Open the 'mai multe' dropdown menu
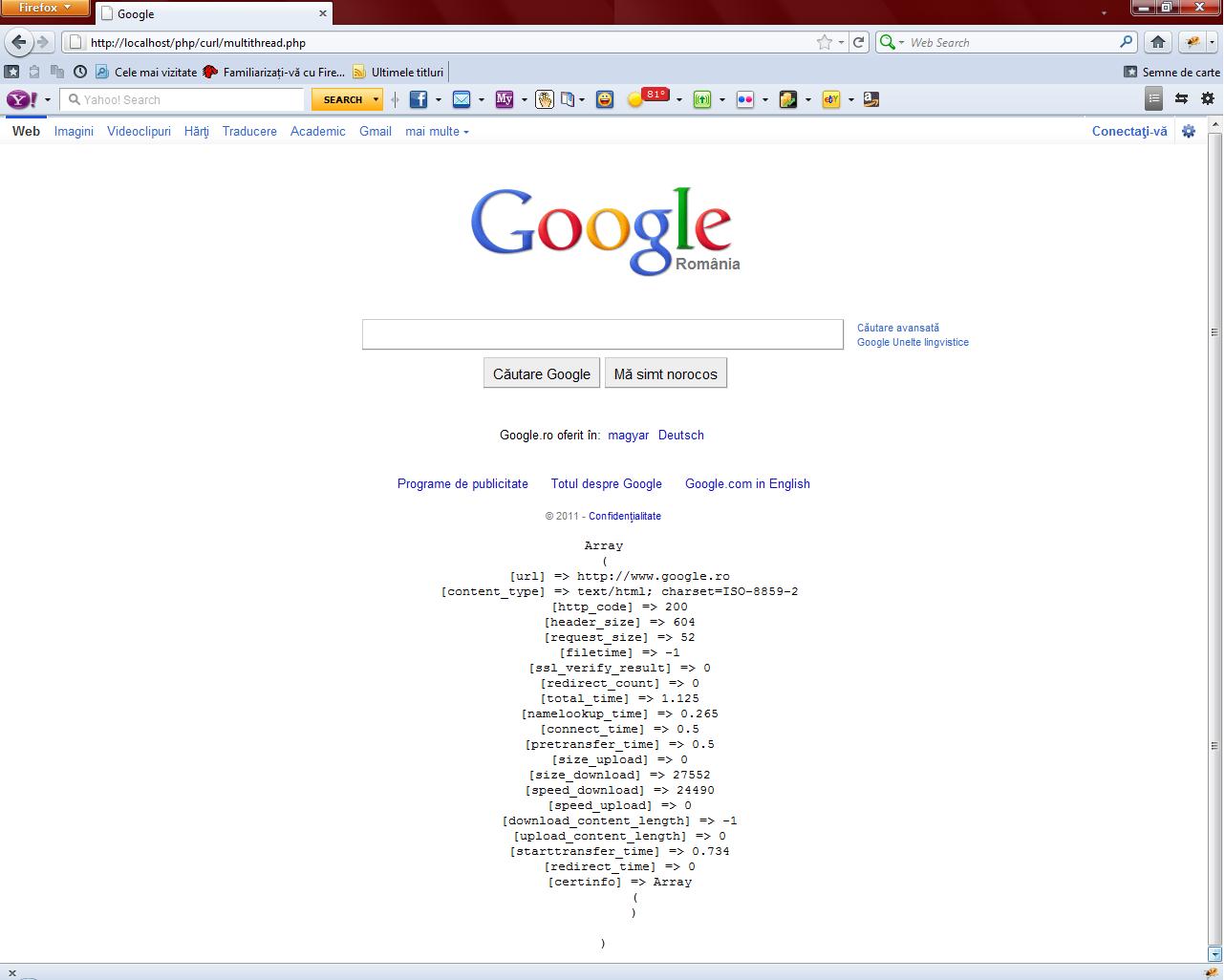The image size is (1225, 980). [x=437, y=132]
